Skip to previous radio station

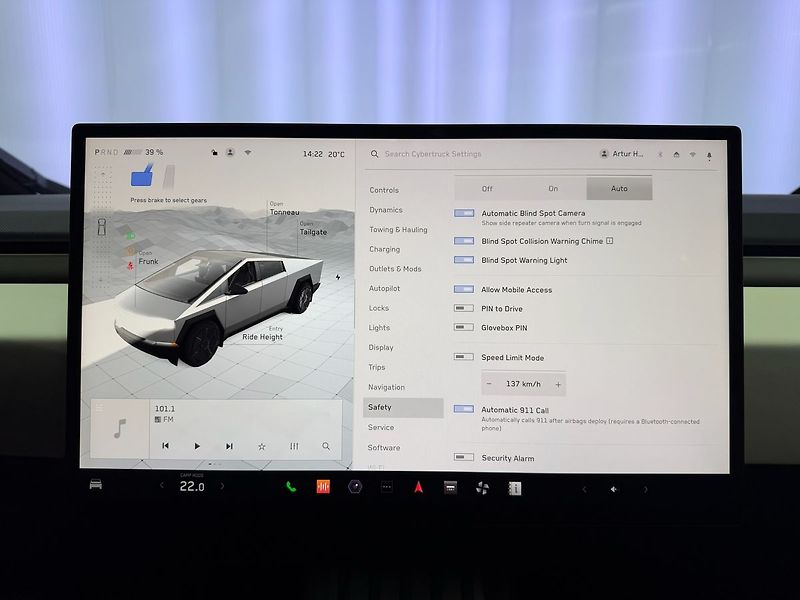[165, 446]
